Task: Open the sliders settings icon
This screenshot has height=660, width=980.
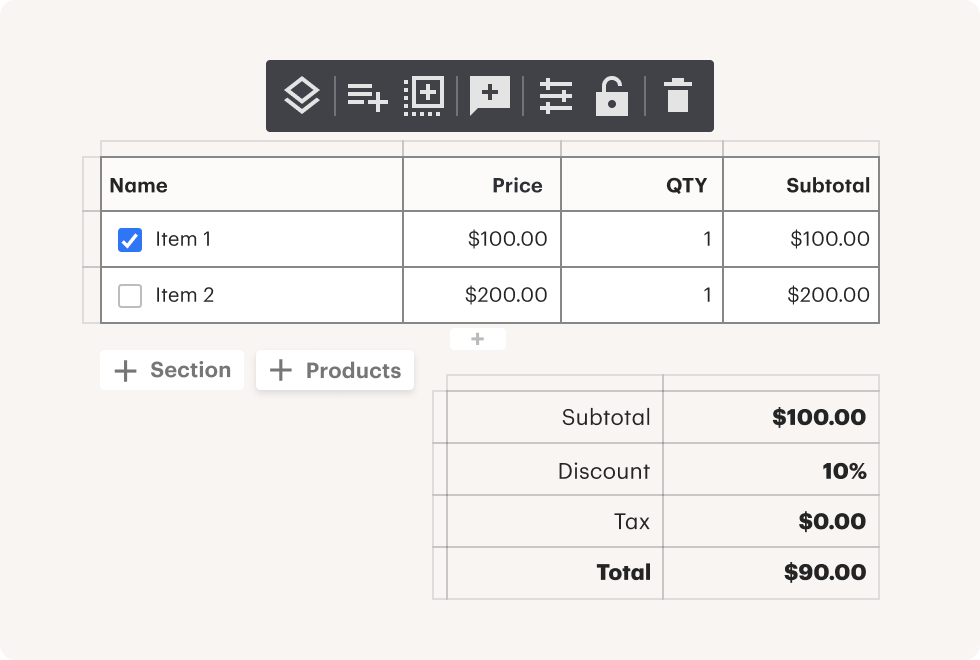Action: pyautogui.click(x=556, y=96)
